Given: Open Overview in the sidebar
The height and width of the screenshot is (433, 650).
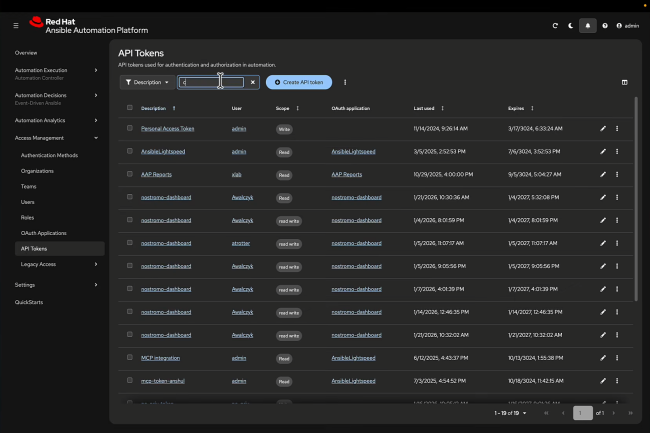Looking at the screenshot, I should [26, 53].
